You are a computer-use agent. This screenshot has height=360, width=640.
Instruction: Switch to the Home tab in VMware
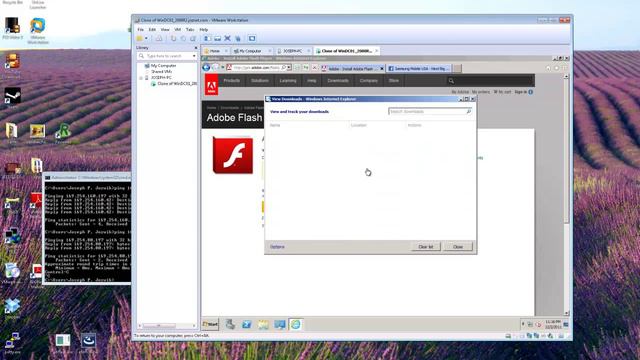(215, 51)
